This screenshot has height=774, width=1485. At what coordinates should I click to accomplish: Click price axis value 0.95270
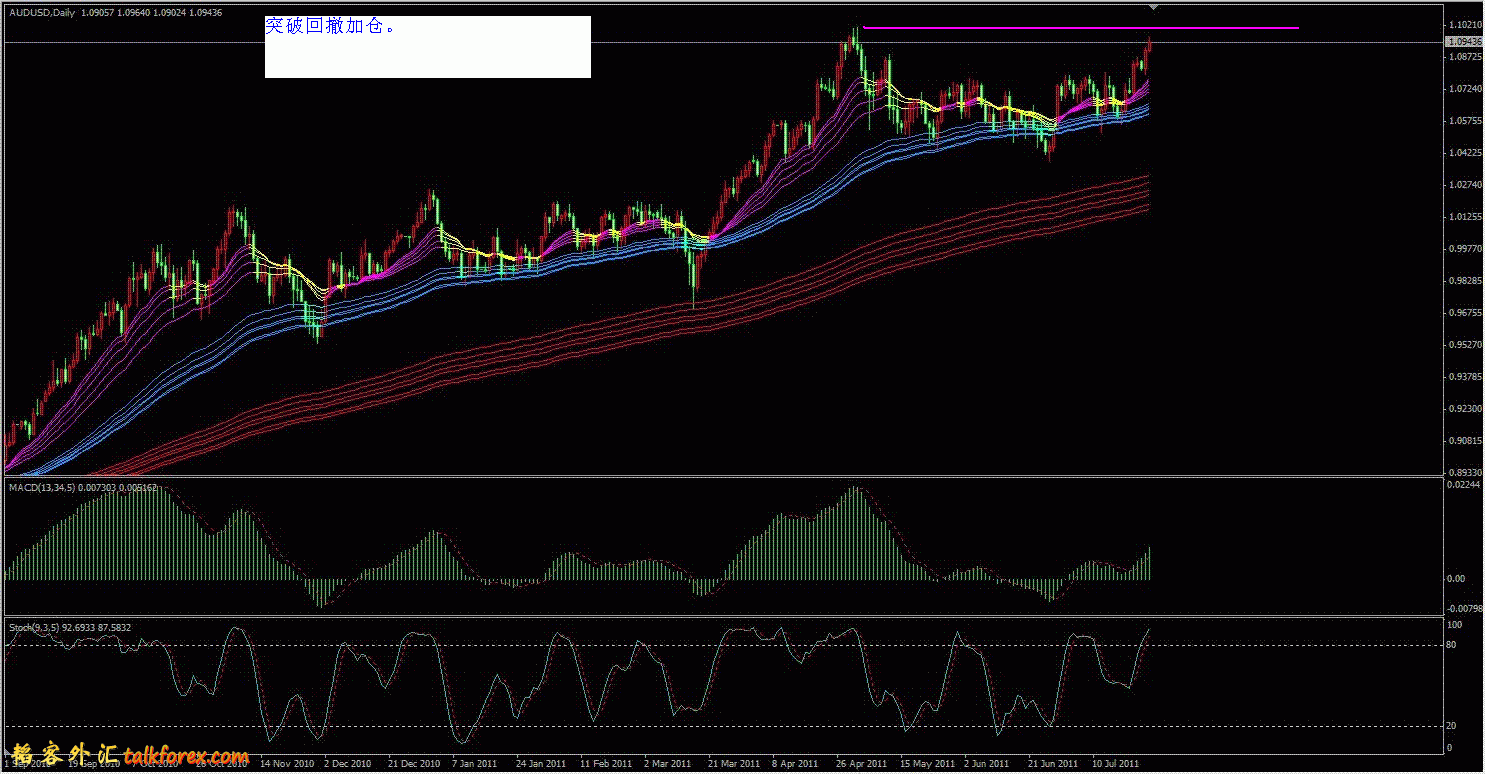tap(1464, 345)
